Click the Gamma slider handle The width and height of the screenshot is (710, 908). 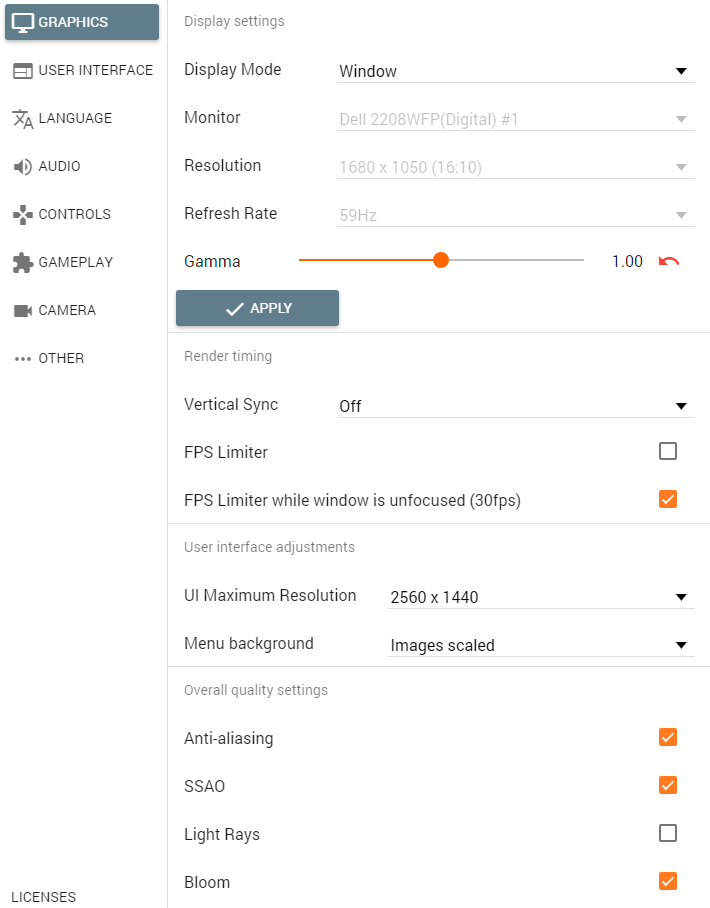coord(441,261)
